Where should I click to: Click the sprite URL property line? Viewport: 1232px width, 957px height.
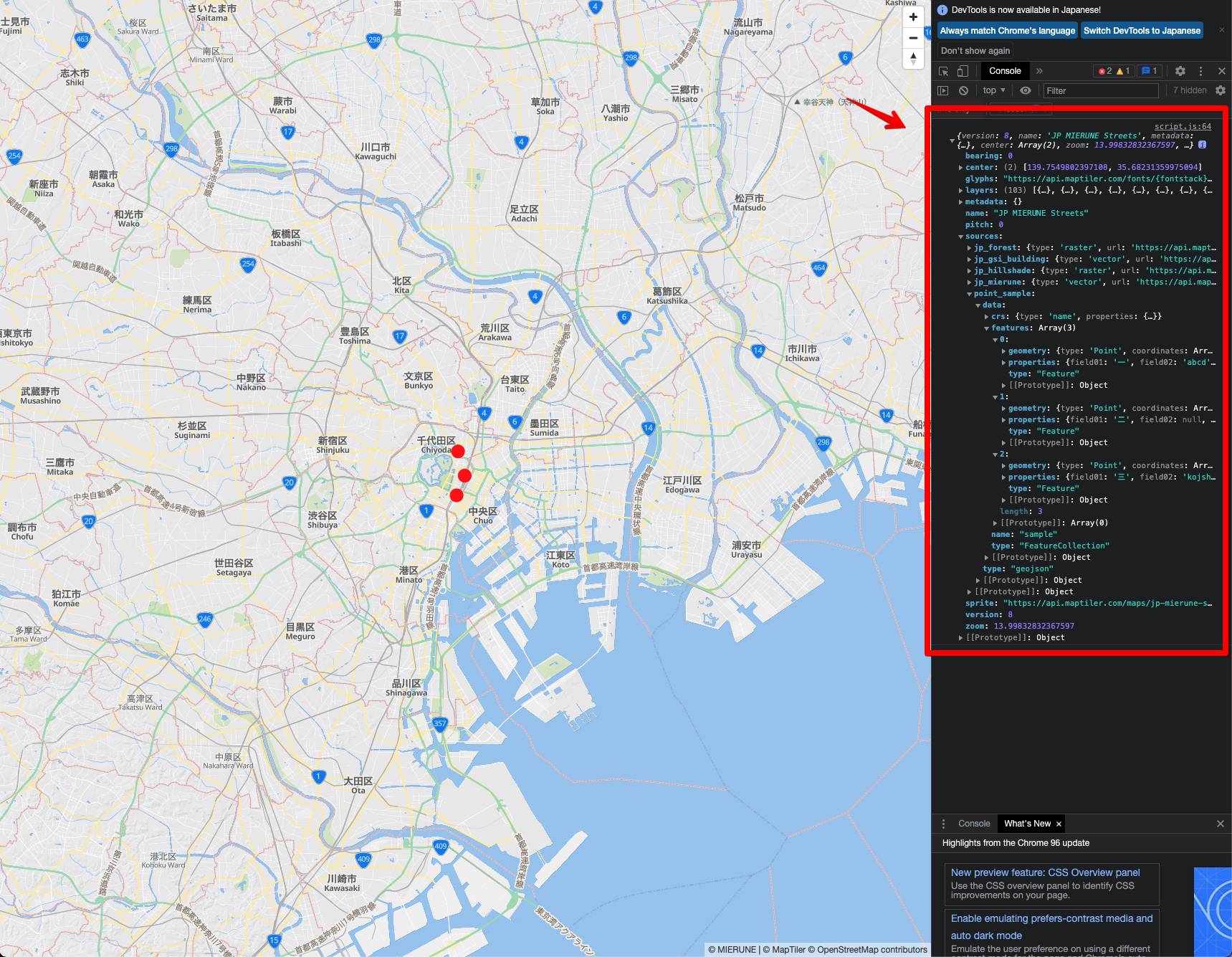[x=1089, y=604]
